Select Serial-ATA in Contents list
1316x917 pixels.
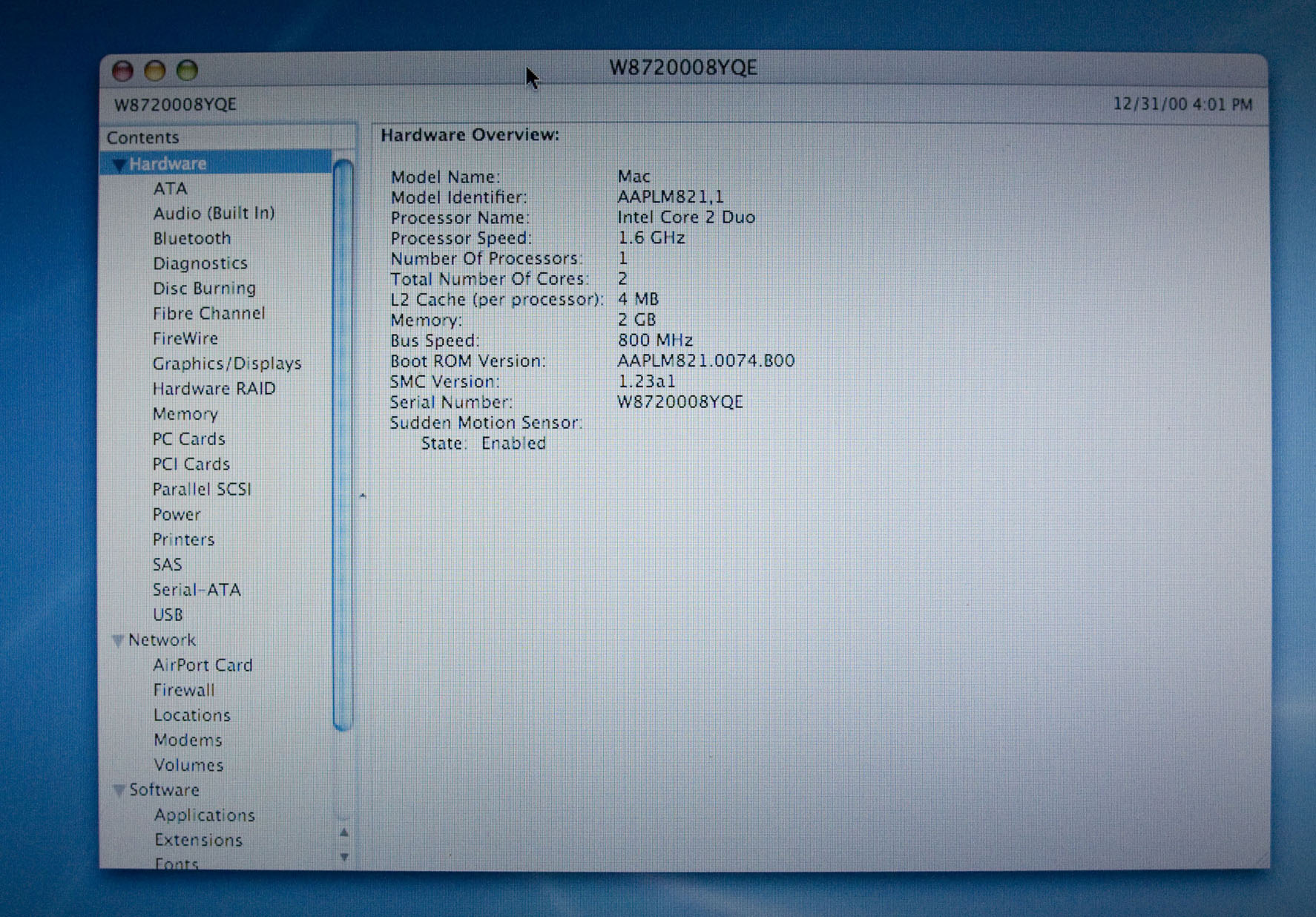click(x=197, y=590)
